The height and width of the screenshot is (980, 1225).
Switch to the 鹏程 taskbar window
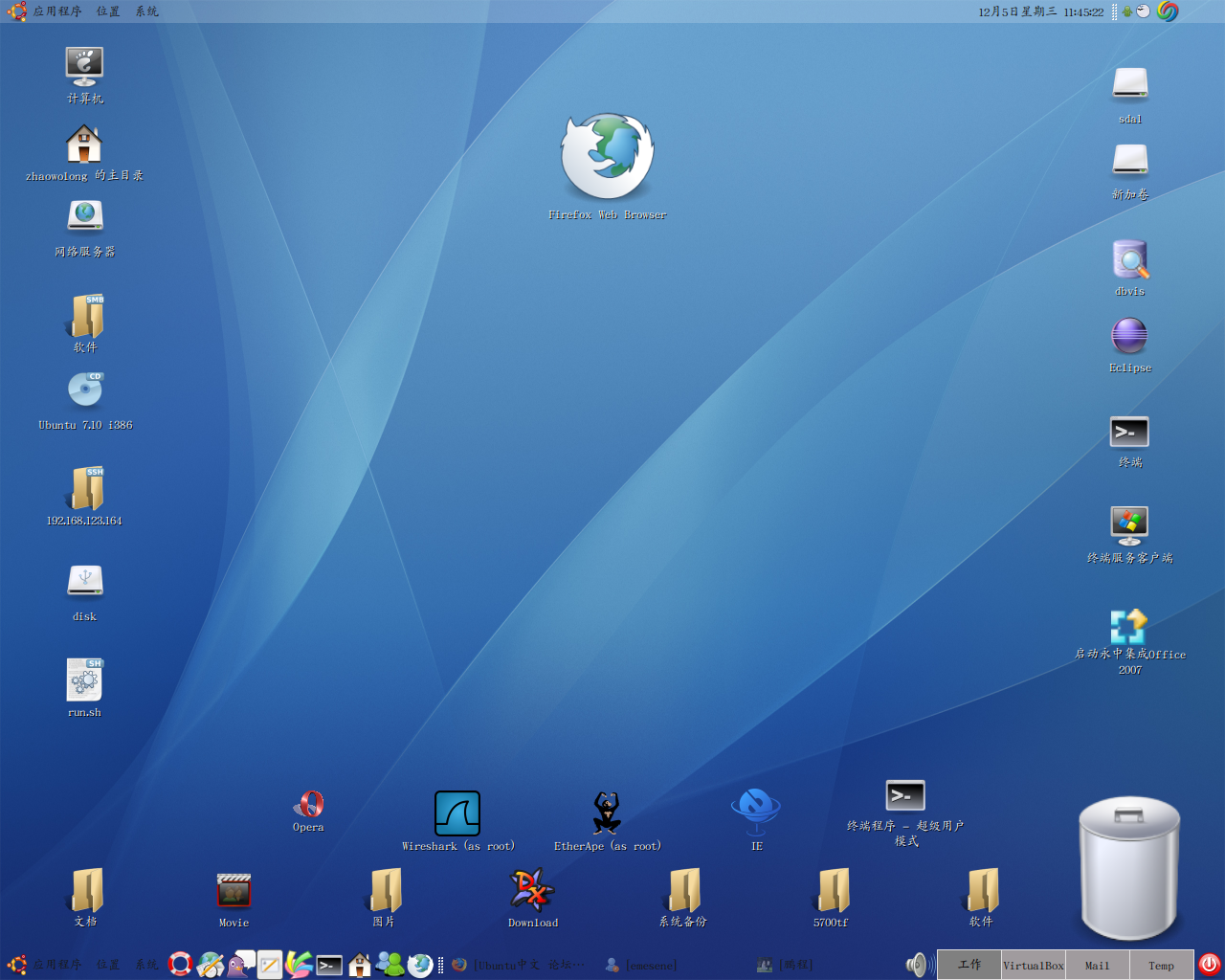click(785, 965)
